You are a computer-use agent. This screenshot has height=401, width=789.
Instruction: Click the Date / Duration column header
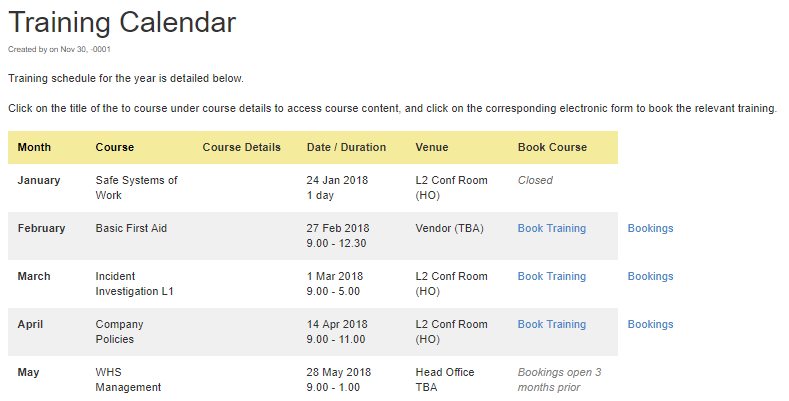(x=346, y=147)
